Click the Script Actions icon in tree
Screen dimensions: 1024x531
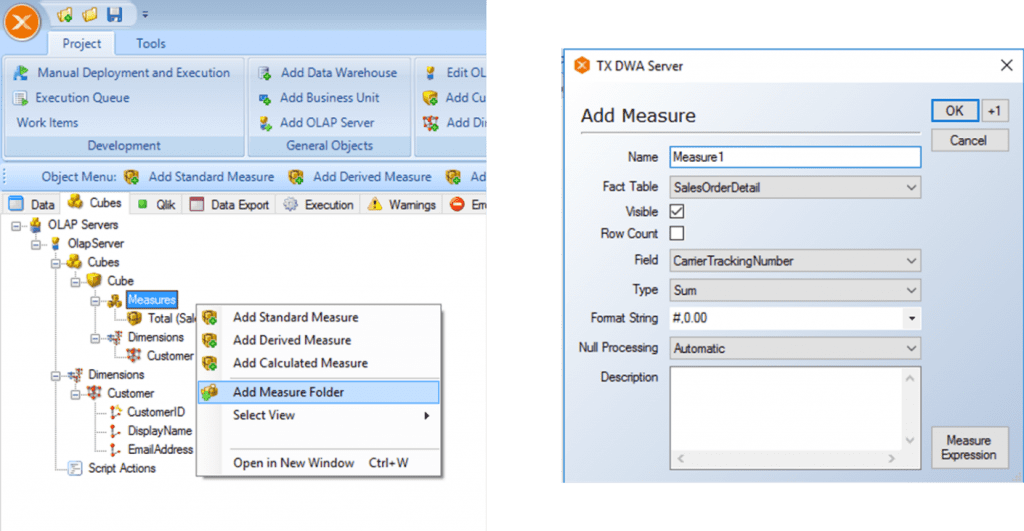75,468
